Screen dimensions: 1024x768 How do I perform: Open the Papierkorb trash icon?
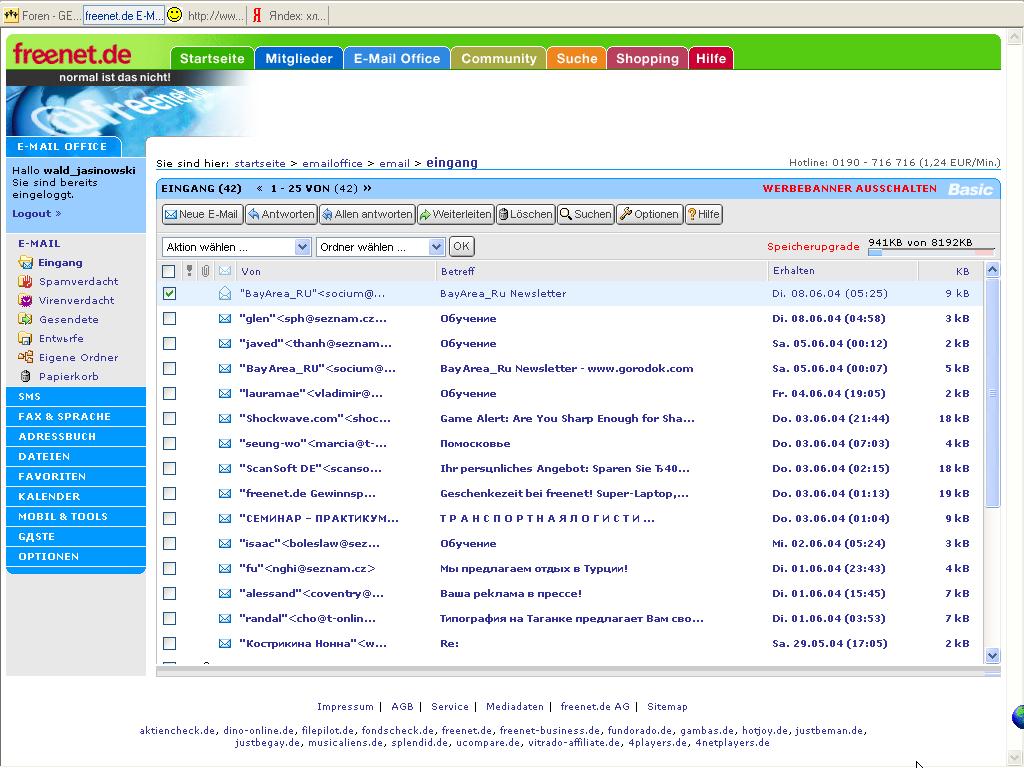(25, 376)
